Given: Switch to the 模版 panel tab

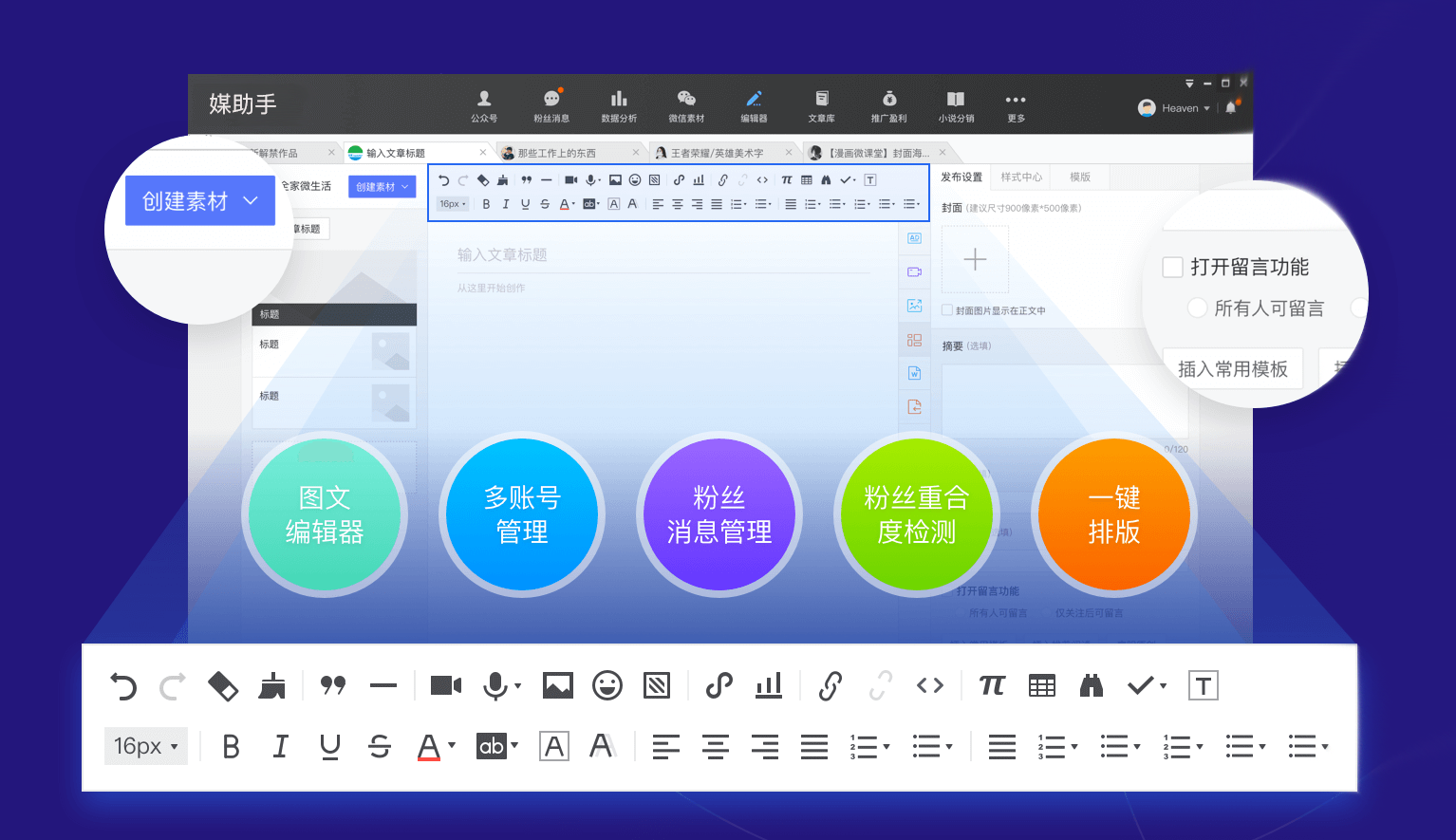Looking at the screenshot, I should tap(1080, 177).
